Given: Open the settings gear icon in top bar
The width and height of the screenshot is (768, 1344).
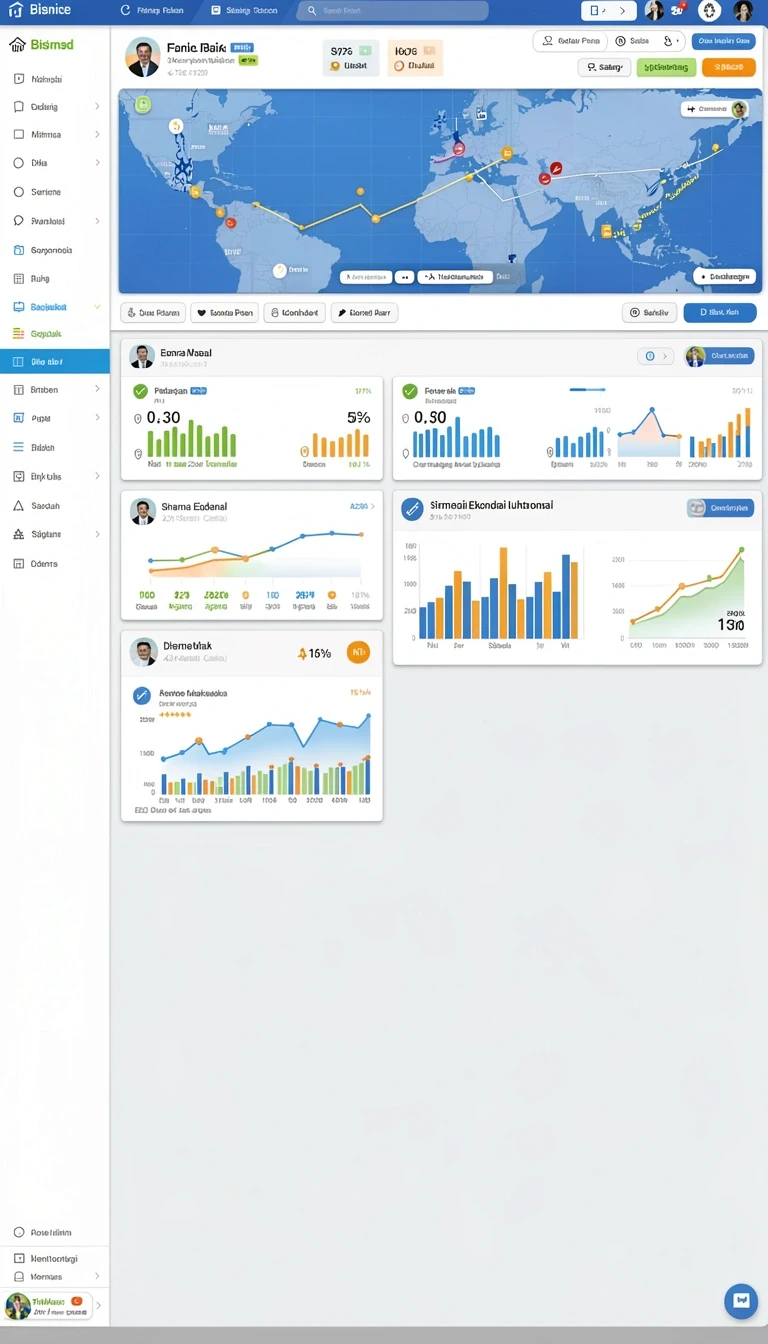Looking at the screenshot, I should click(x=709, y=11).
